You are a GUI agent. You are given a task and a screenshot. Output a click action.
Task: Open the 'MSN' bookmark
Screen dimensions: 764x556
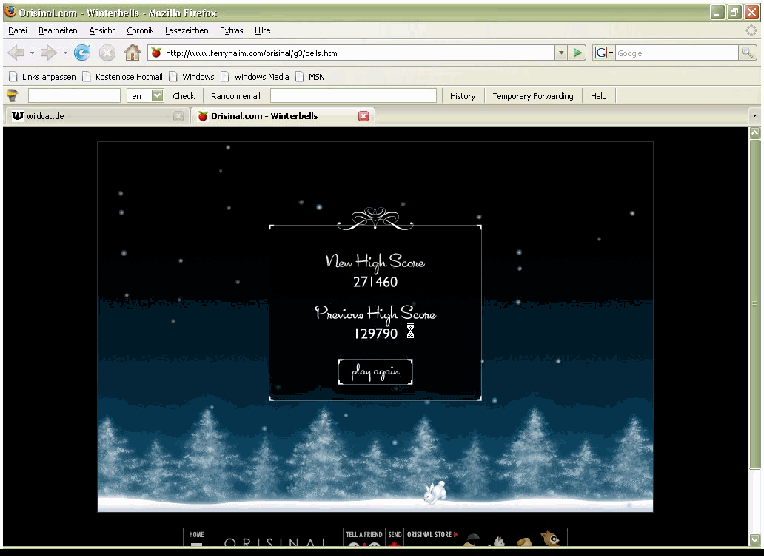[310, 77]
